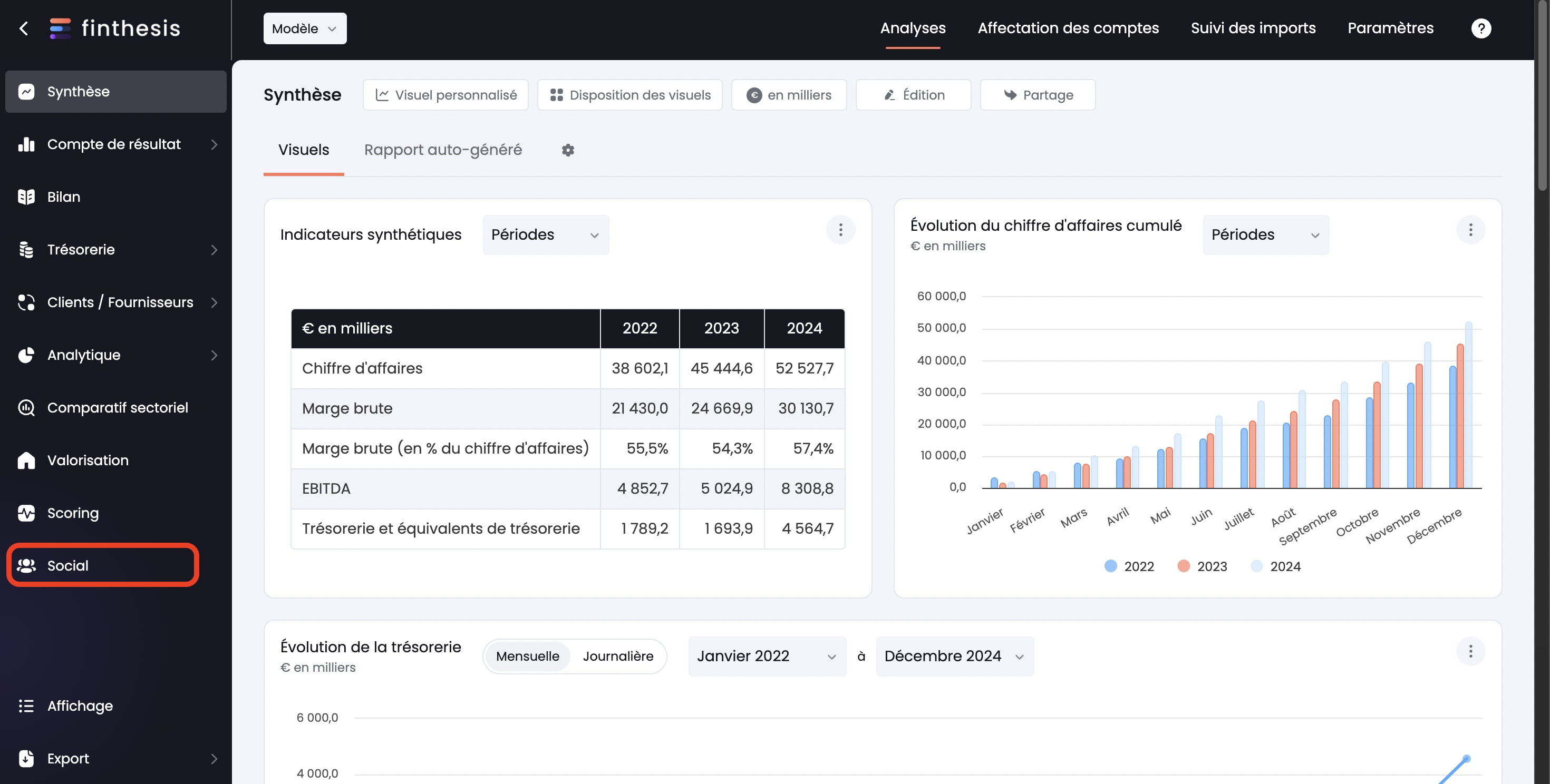The width and height of the screenshot is (1550, 784).
Task: Open Affectation des comptes navigation item
Action: click(1068, 28)
